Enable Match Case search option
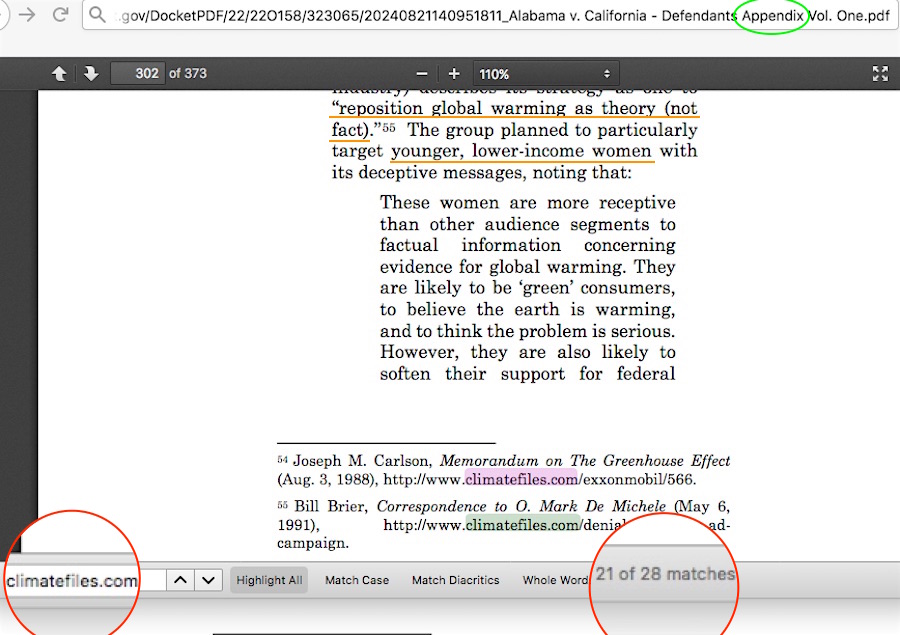This screenshot has width=900, height=635. (357, 580)
